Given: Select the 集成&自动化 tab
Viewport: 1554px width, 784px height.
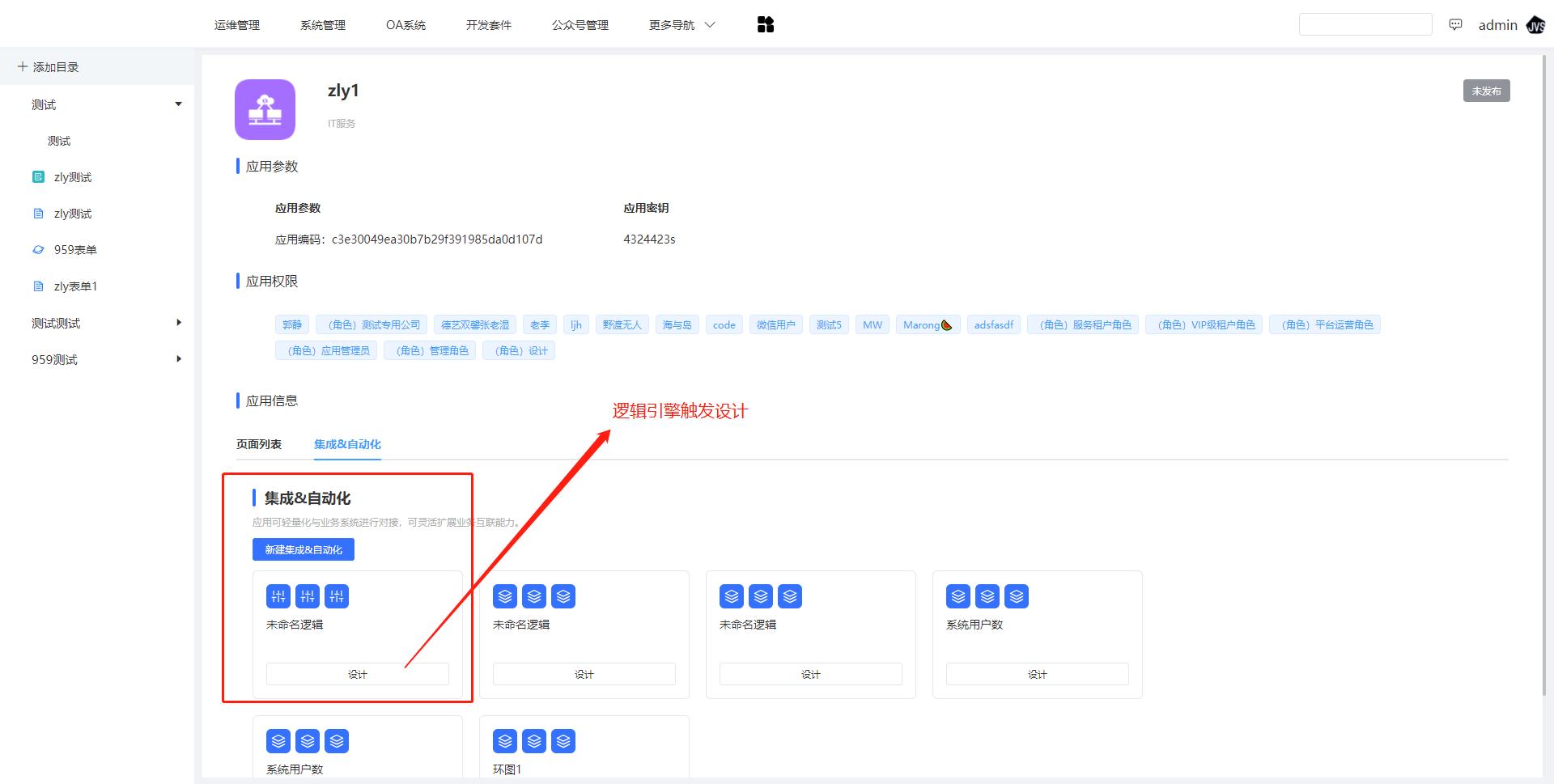Looking at the screenshot, I should [347, 444].
